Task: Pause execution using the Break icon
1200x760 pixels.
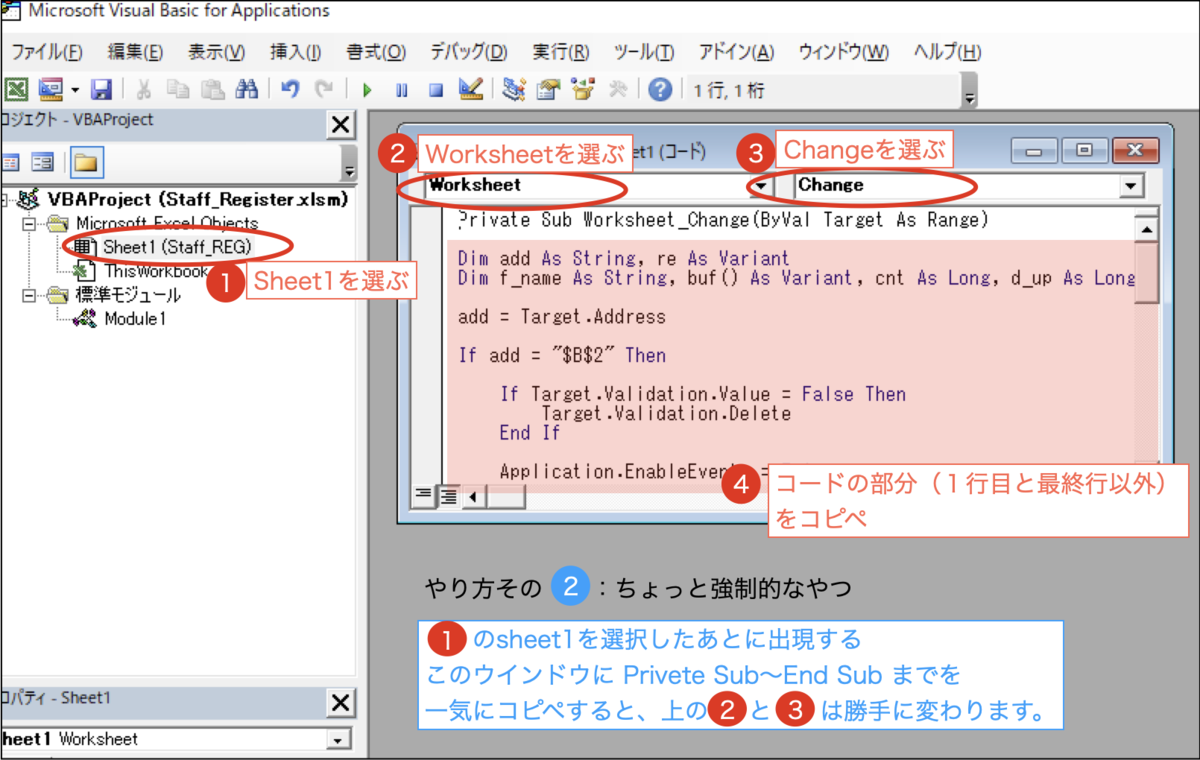Action: pos(400,89)
